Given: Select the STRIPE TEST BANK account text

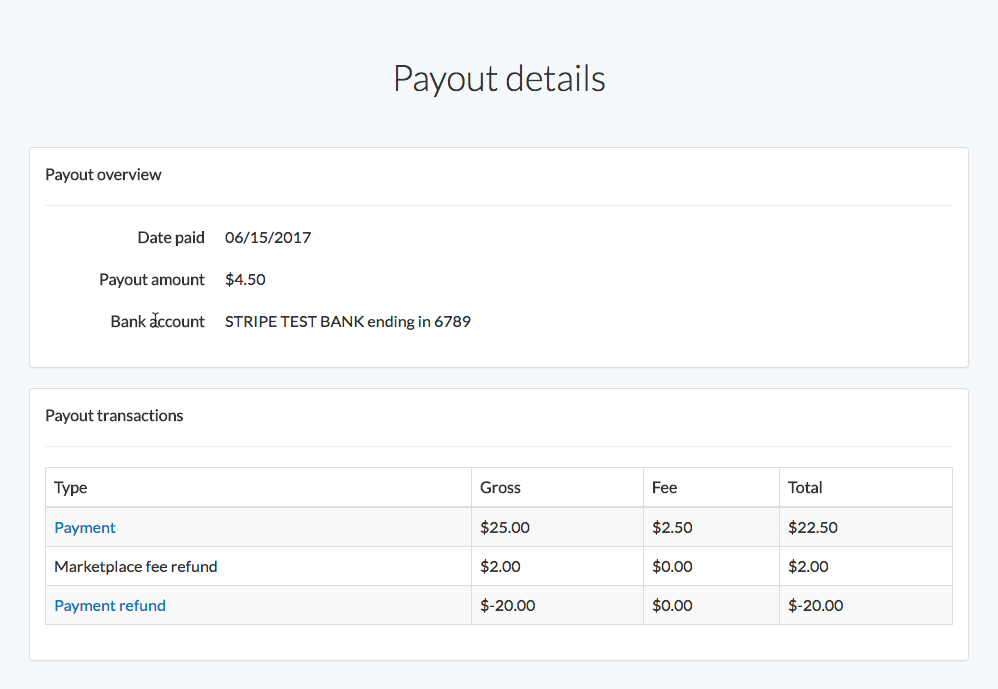Looking at the screenshot, I should coord(347,321).
